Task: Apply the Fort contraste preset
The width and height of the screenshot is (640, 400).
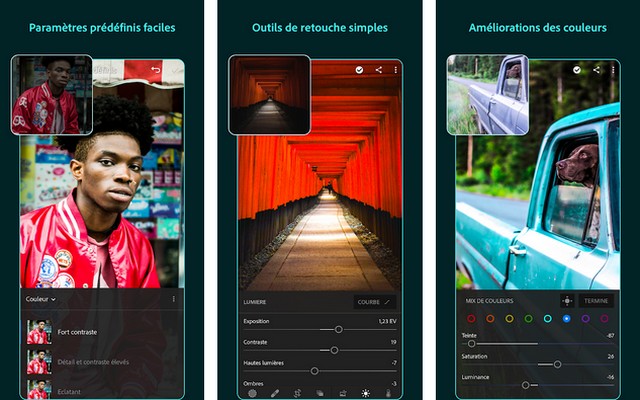Action: [102, 332]
